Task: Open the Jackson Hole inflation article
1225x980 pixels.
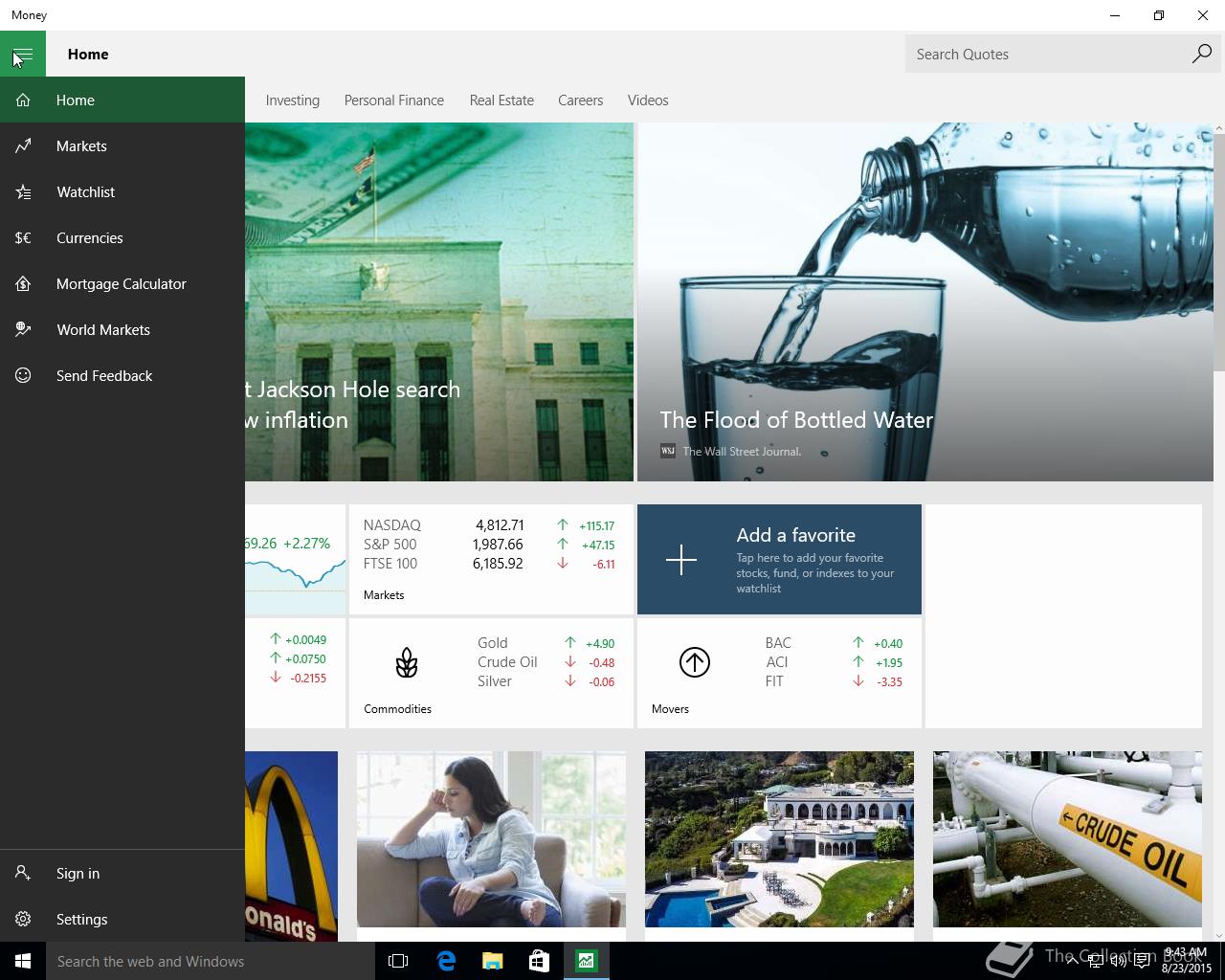Action: pyautogui.click(x=439, y=301)
